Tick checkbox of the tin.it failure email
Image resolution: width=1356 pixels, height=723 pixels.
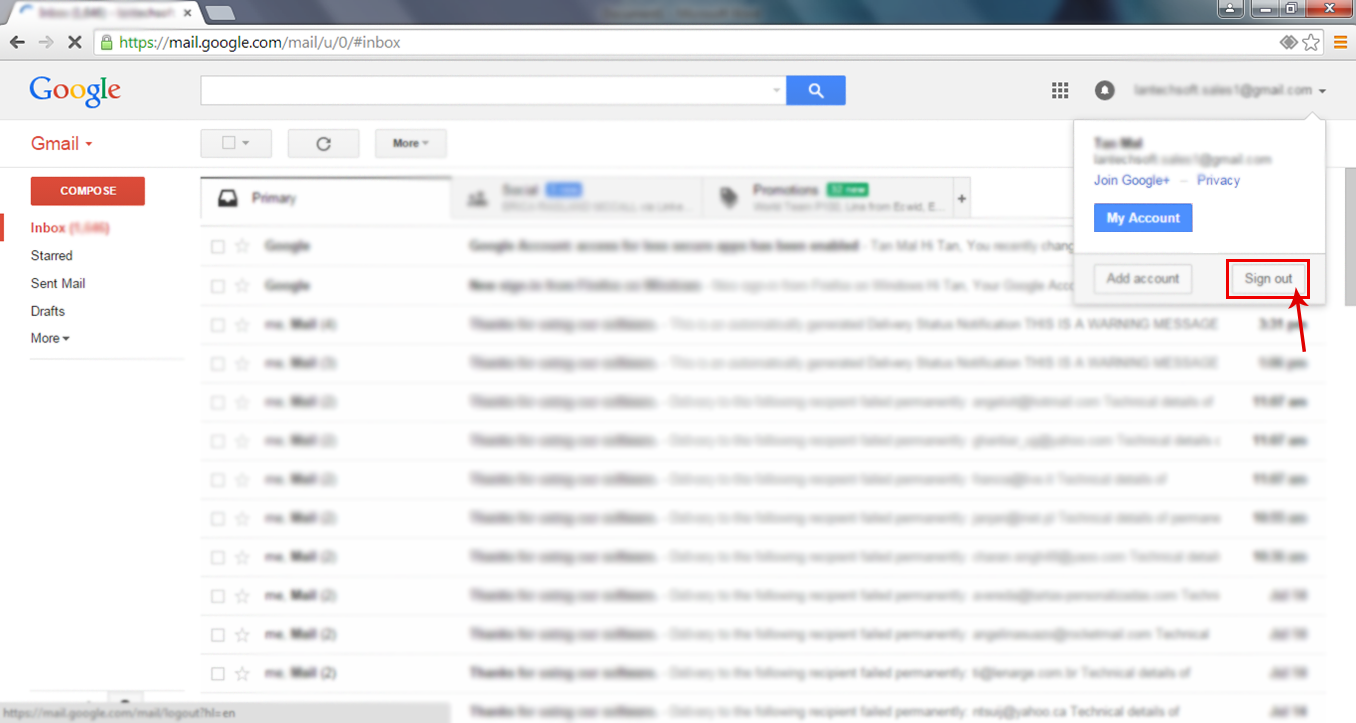(218, 480)
